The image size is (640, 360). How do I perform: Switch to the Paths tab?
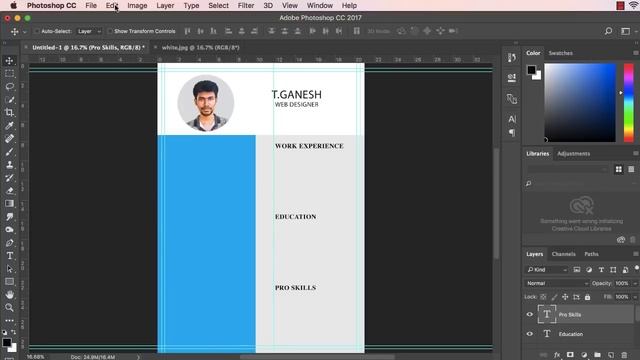(x=591, y=254)
